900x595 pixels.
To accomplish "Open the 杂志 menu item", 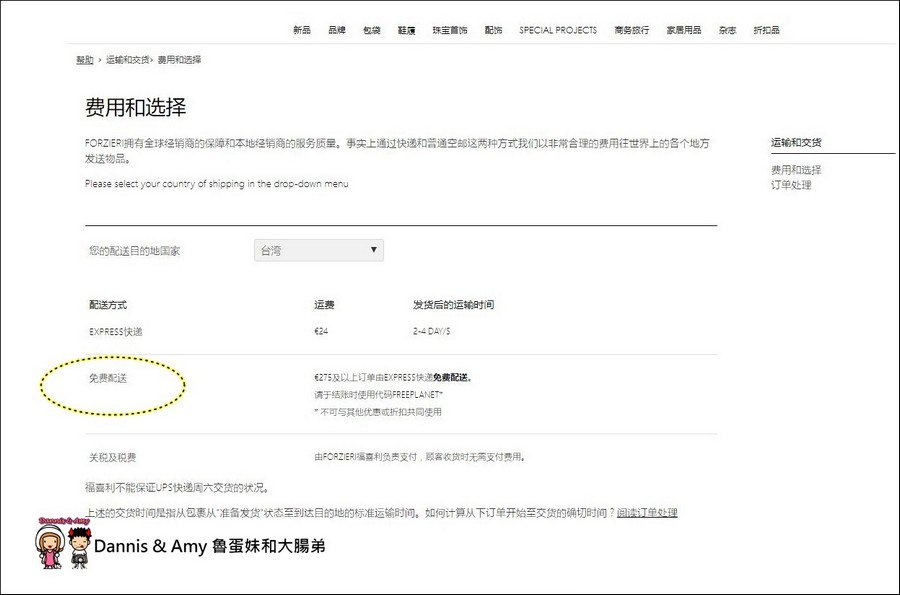I will [727, 30].
